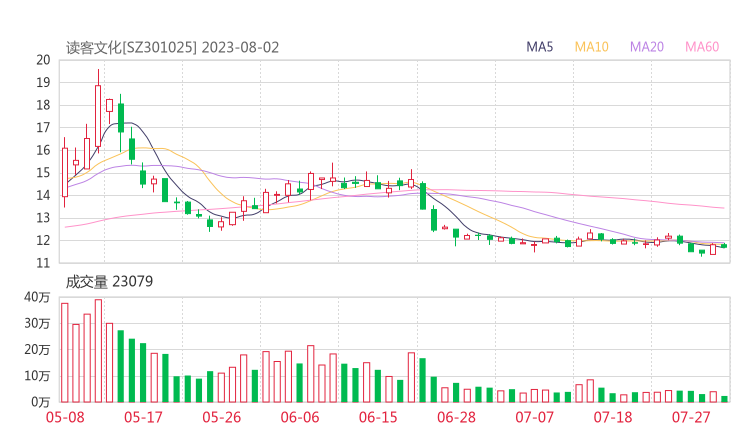This screenshot has height=440, width=740.
Task: Click the price axis value 12
Action: coord(43,240)
